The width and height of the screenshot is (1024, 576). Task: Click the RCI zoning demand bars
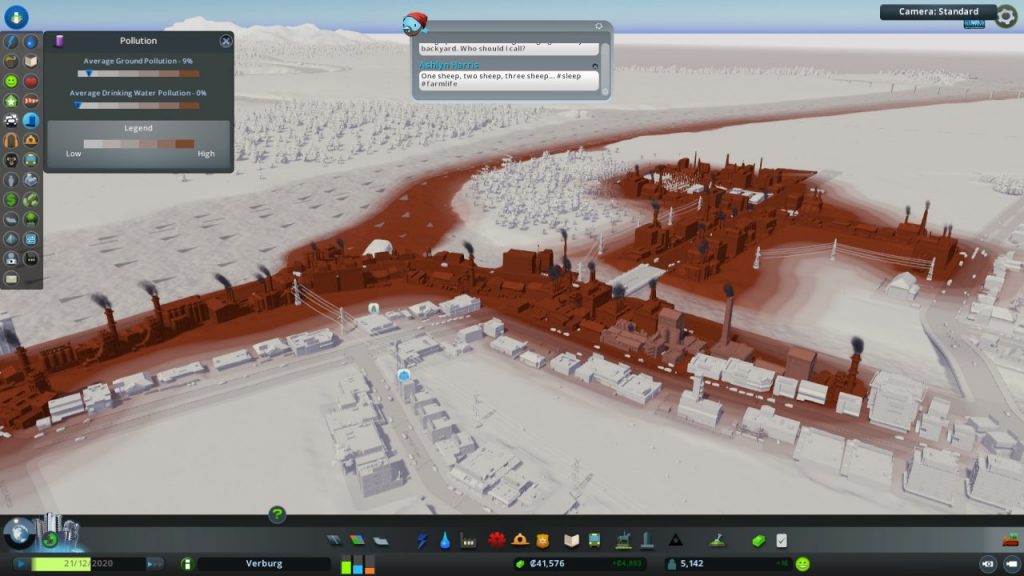coord(357,564)
